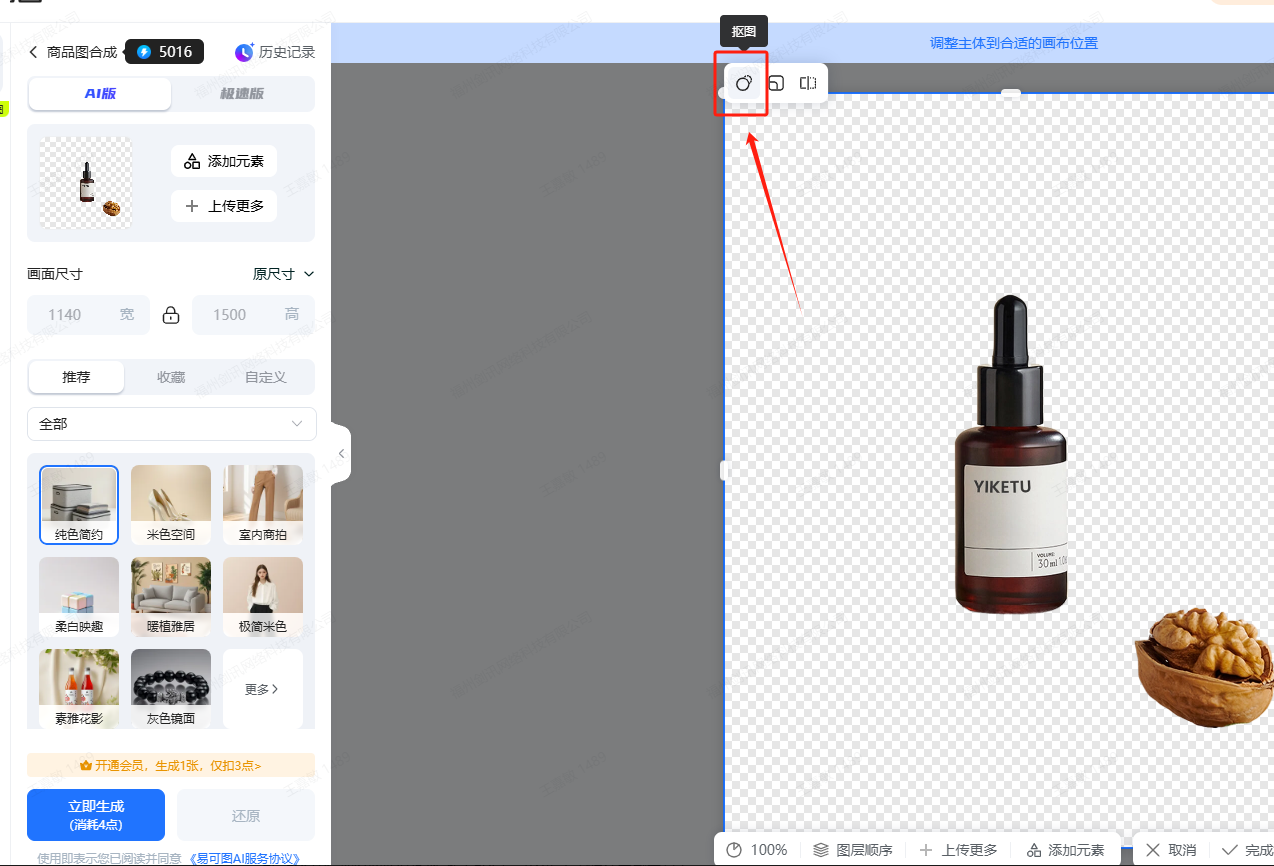Viewport: 1274px width, 866px height.
Task: Select the 自定义 tab
Action: click(266, 377)
